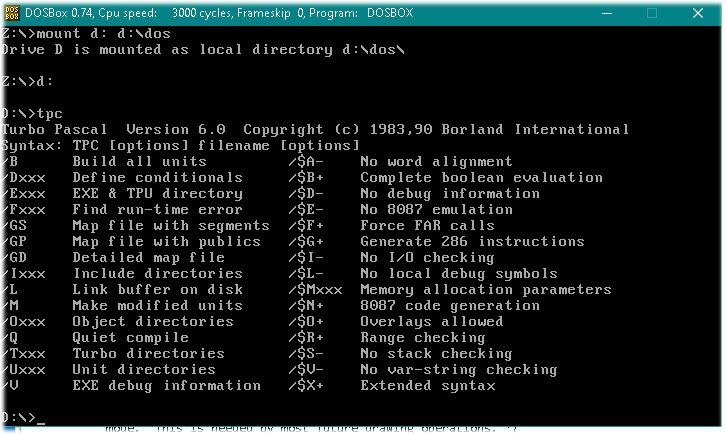The height and width of the screenshot is (434, 726).
Task: Click 'Make modified units' text
Action: click(157, 305)
